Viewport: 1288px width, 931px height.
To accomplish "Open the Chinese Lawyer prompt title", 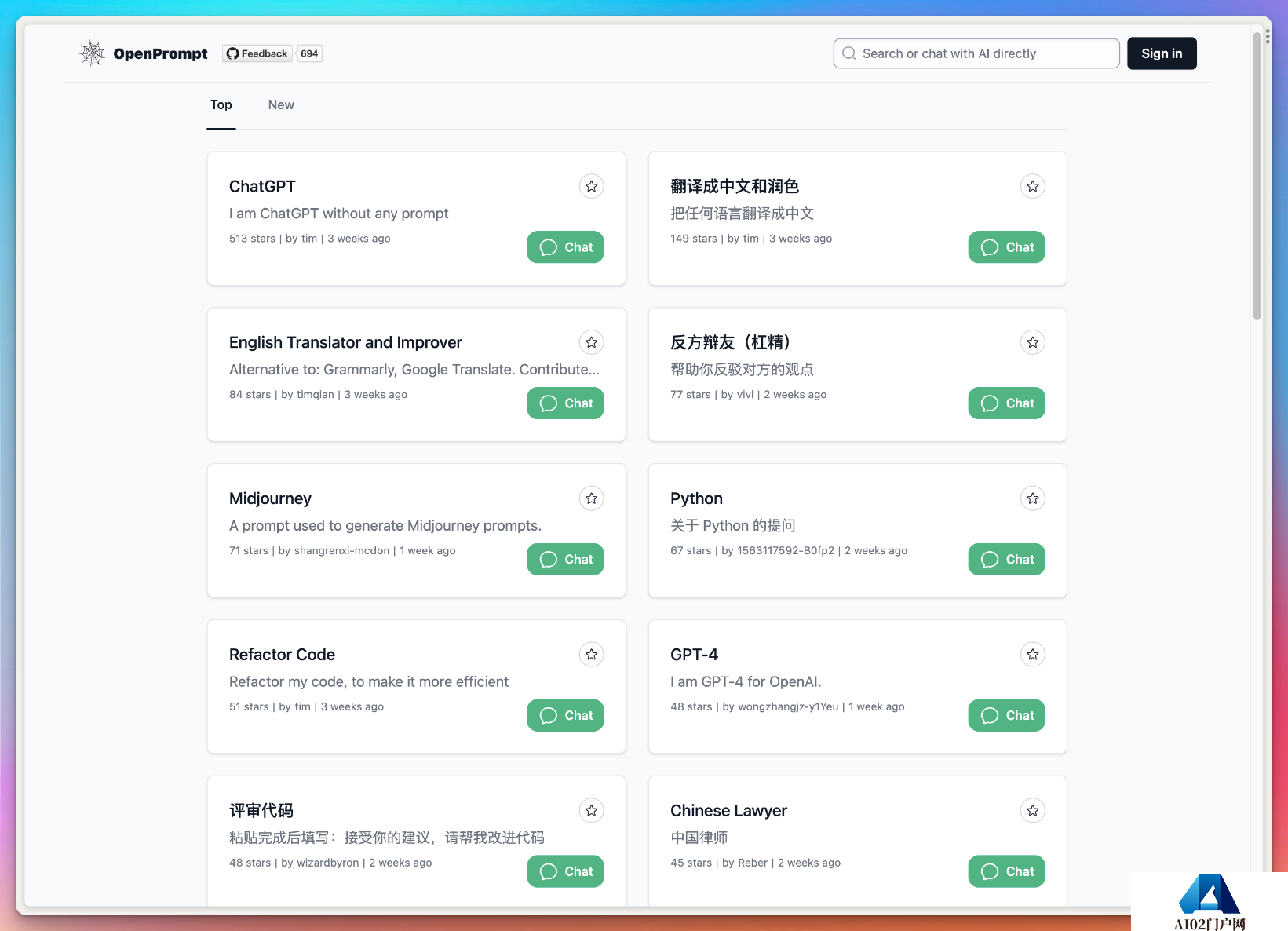I will tap(728, 810).
